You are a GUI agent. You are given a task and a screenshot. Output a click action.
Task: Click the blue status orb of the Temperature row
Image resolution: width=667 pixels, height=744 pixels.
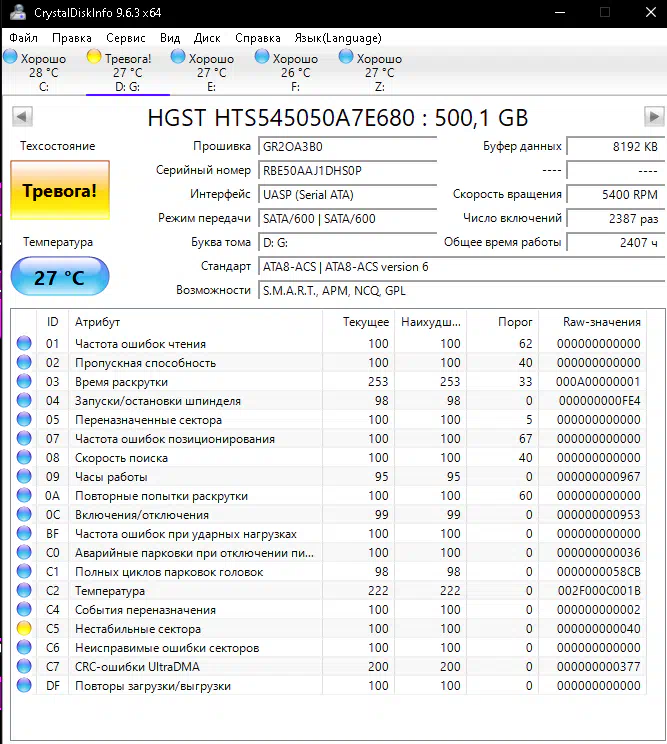[25, 591]
